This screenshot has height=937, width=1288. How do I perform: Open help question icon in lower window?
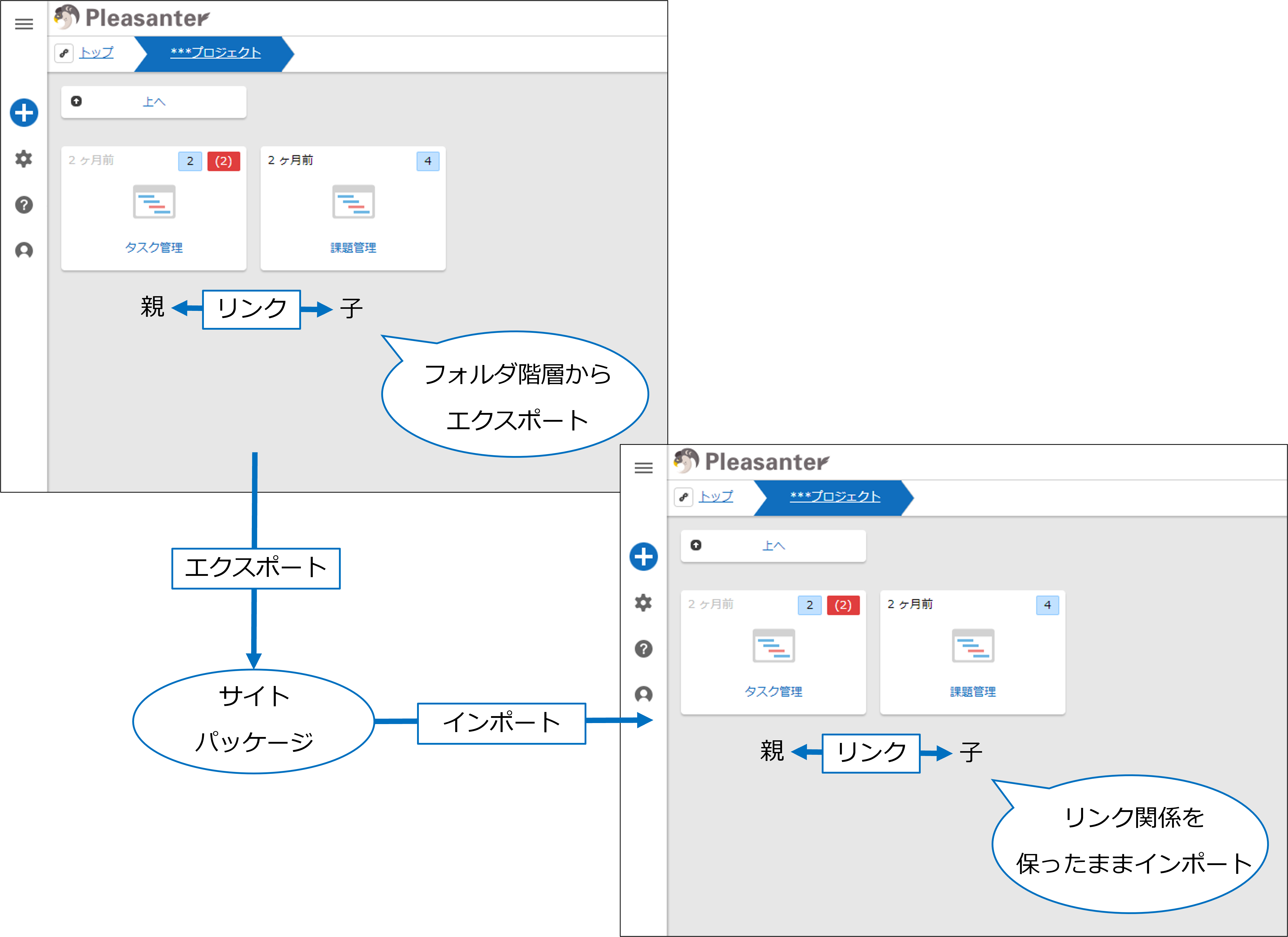(x=643, y=649)
